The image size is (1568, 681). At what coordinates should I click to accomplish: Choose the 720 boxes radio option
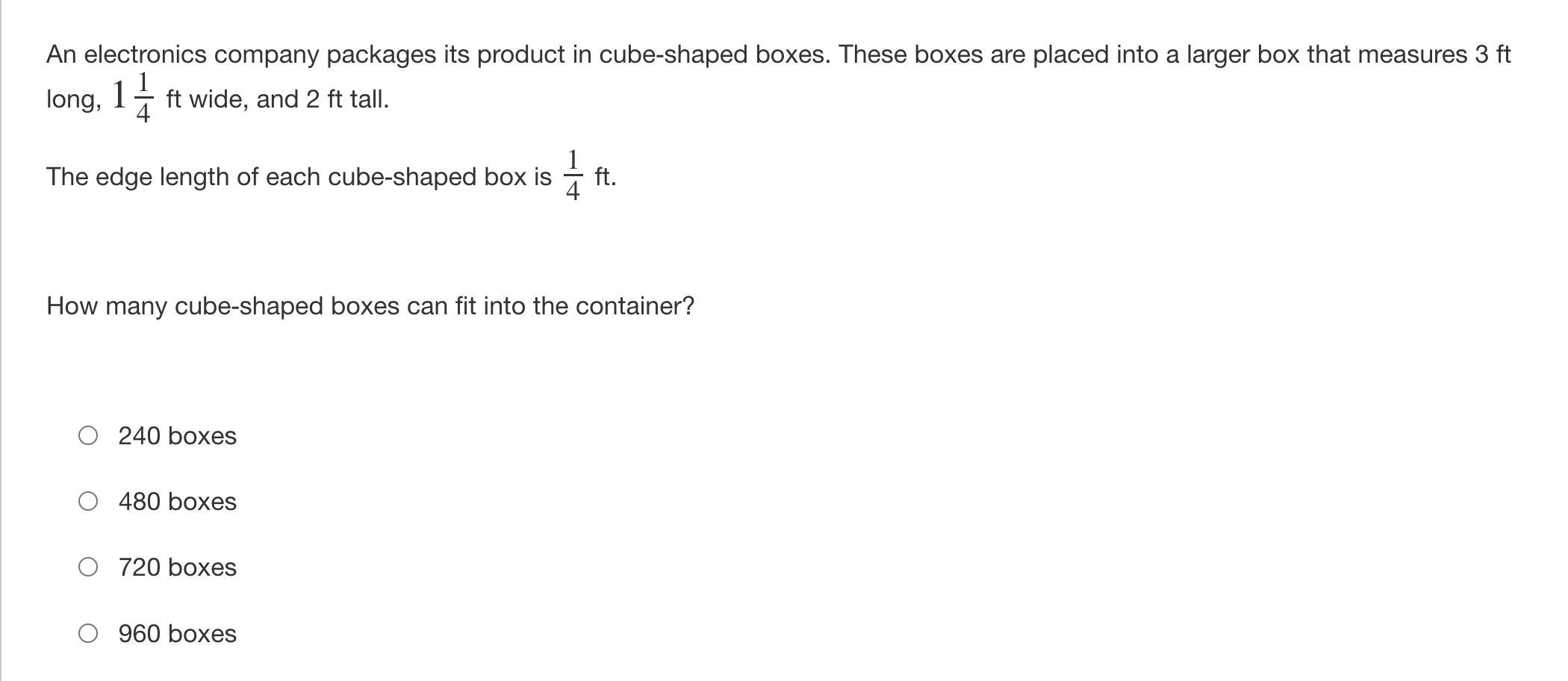pos(88,567)
